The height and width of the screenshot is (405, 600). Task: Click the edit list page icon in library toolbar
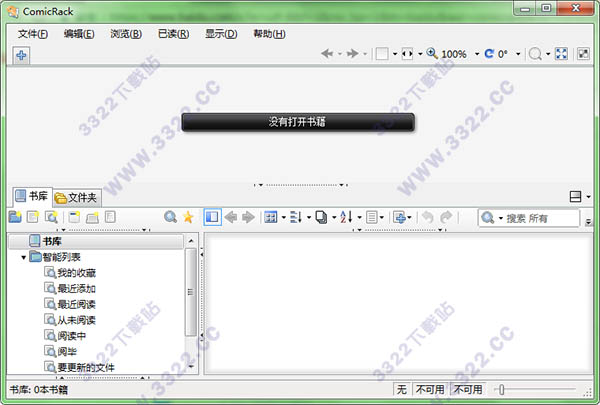tap(110, 217)
